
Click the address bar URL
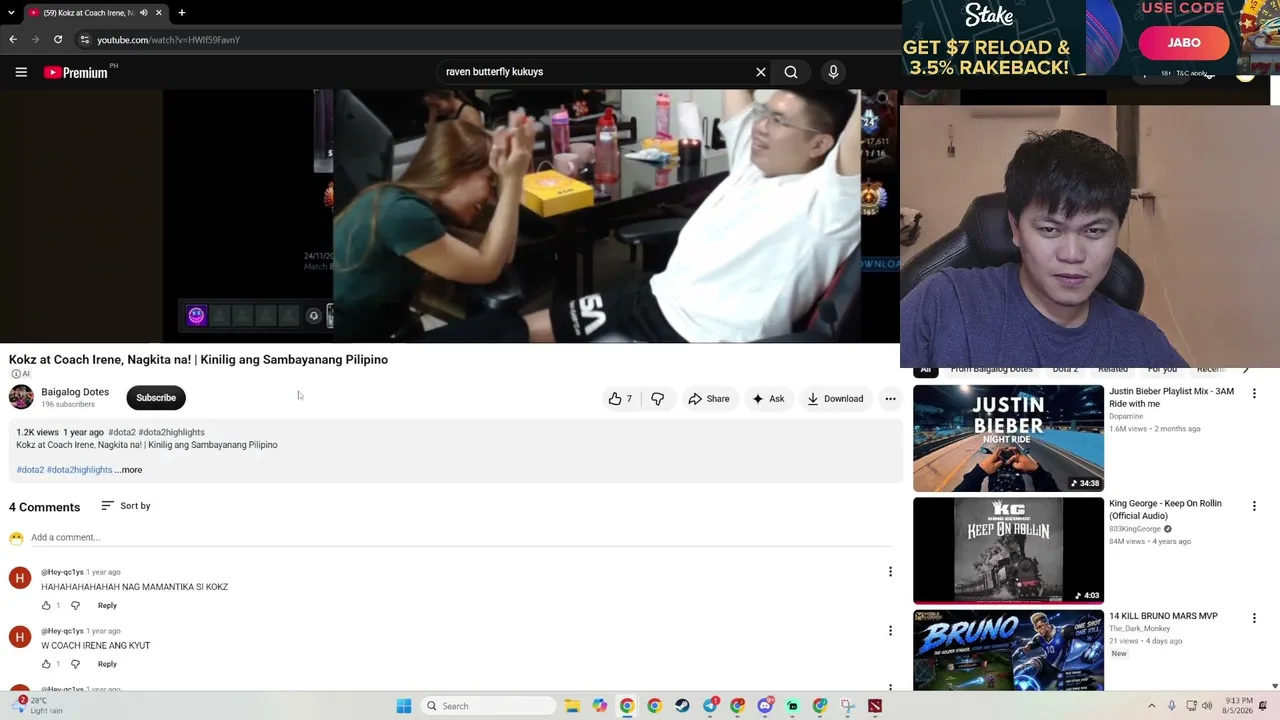point(168,40)
